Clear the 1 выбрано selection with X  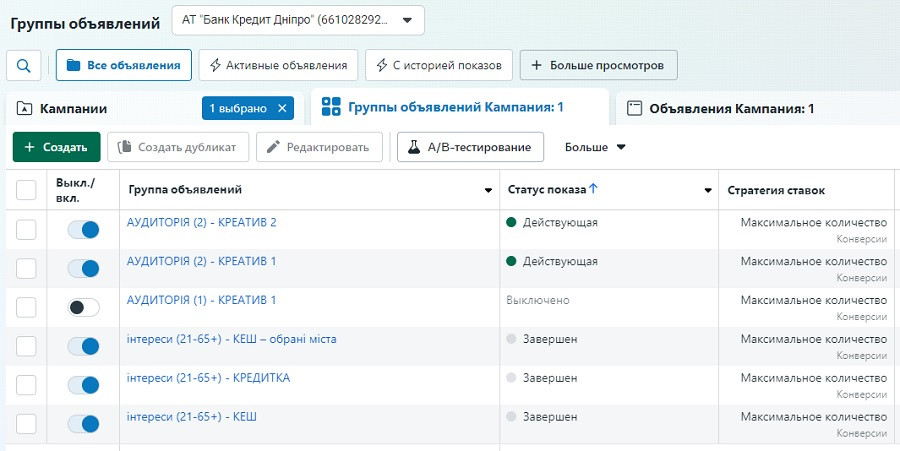coord(282,108)
